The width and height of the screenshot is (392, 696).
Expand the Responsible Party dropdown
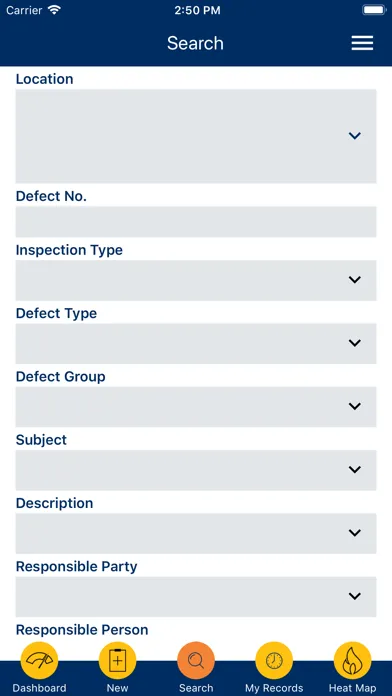196,597
